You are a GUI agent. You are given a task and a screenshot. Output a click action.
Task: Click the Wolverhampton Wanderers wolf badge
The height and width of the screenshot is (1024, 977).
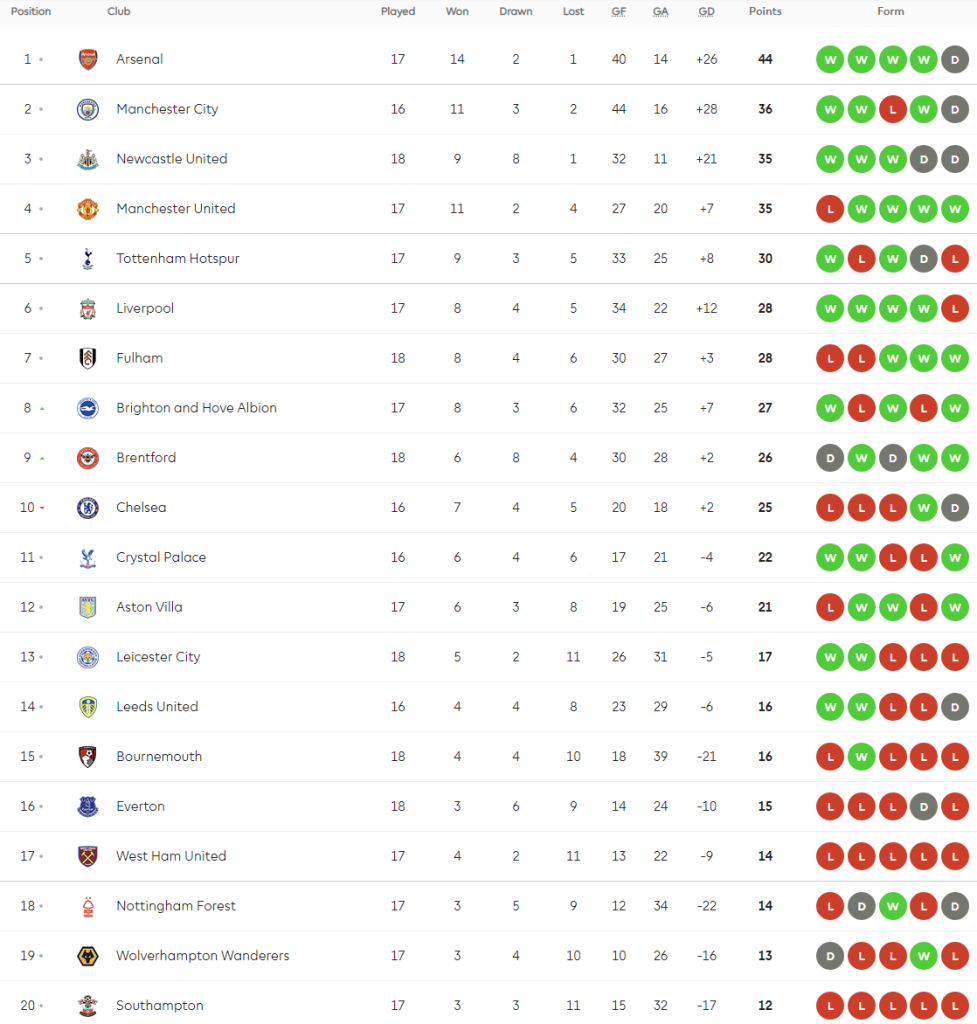pos(88,956)
